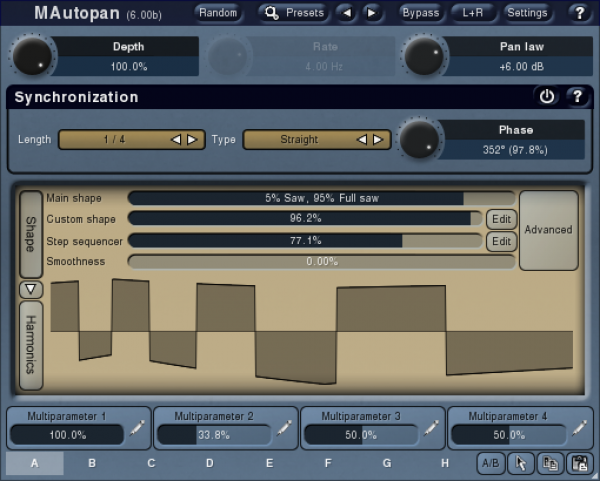
Task: Click the Random button
Action: click(218, 13)
